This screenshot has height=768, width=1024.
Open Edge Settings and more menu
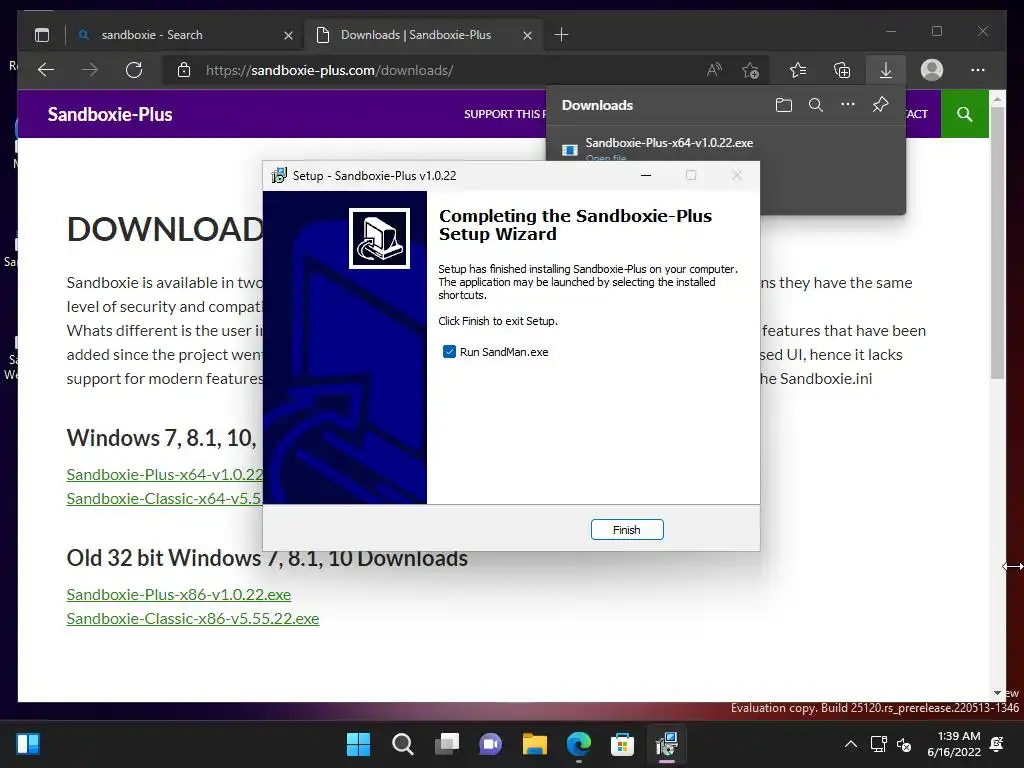pos(978,70)
